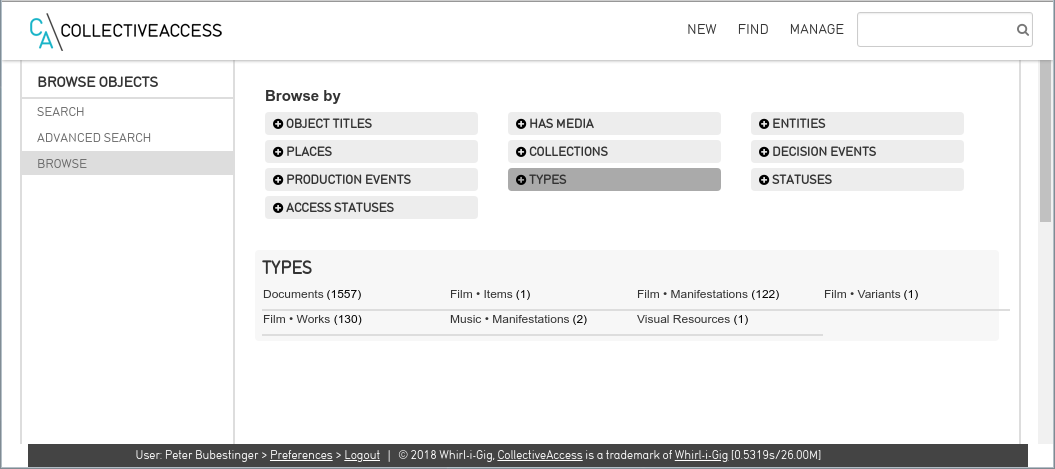1055x469 pixels.
Task: Click plus icon beside Statuses
Action: [764, 180]
